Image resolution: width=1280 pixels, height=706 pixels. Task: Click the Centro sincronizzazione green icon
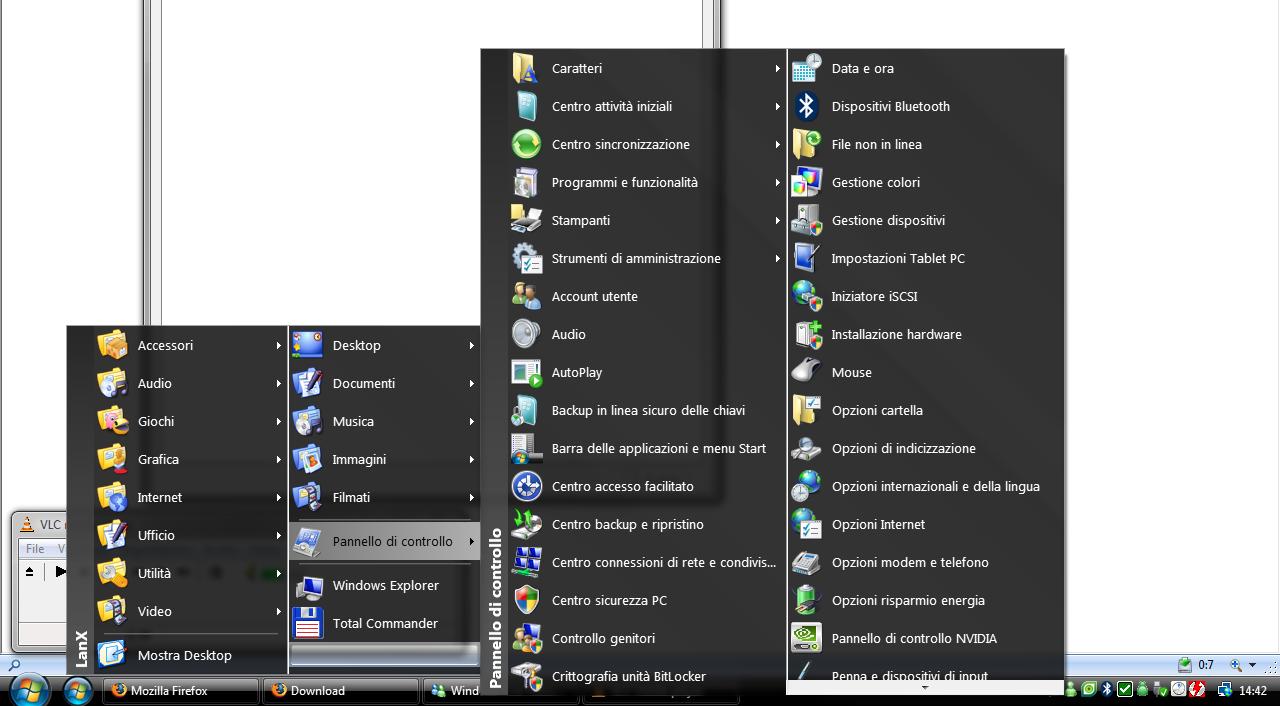point(526,145)
